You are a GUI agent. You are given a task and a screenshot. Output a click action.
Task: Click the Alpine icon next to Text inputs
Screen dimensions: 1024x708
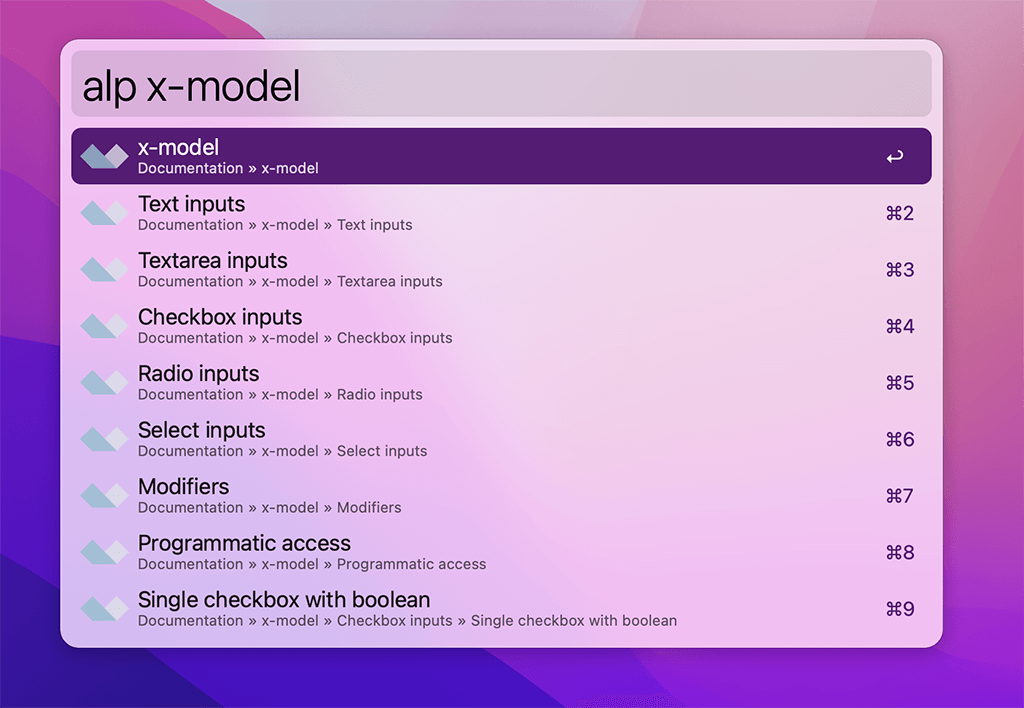tap(104, 213)
